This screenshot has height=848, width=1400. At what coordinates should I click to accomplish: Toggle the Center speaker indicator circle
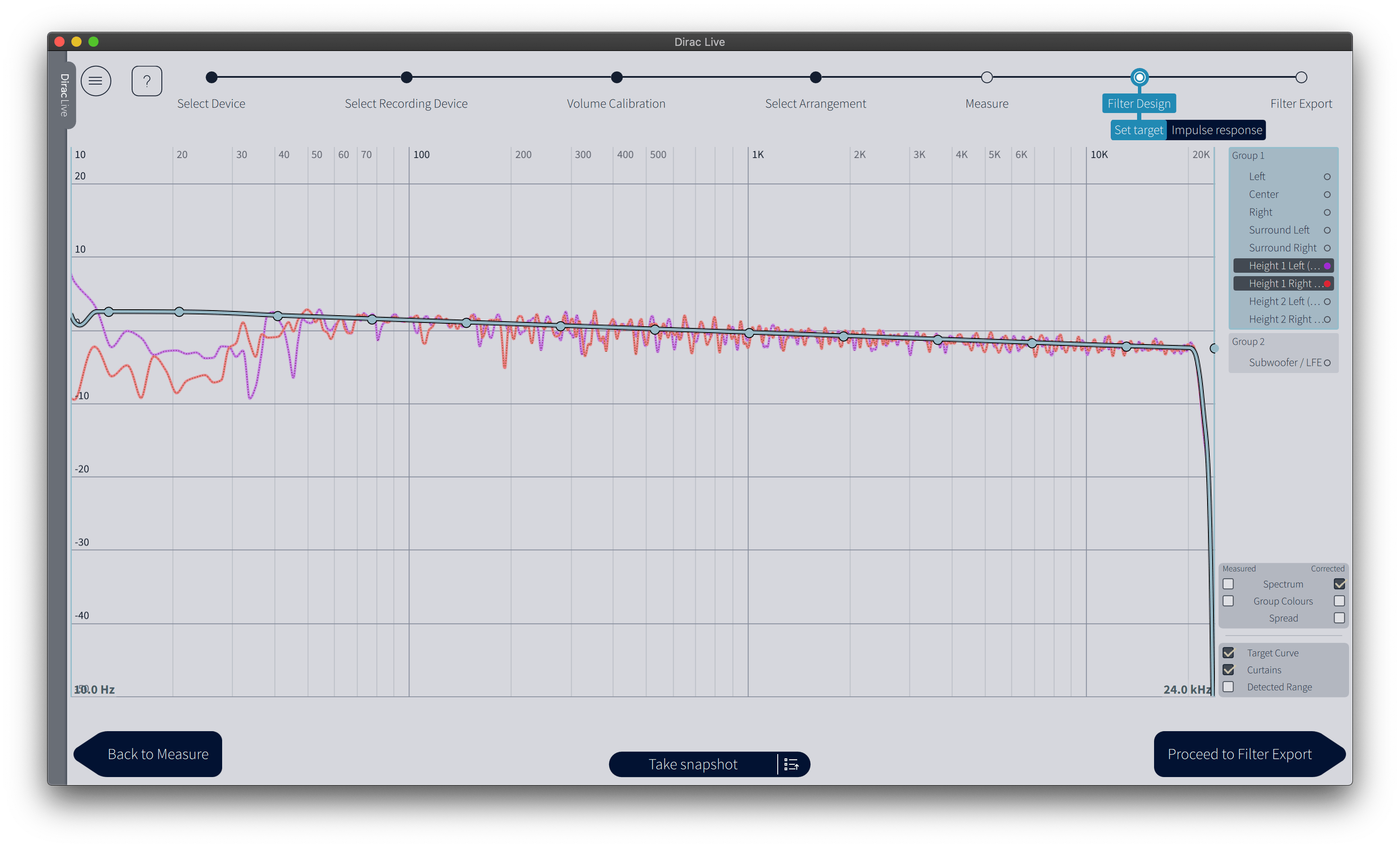pyautogui.click(x=1327, y=195)
